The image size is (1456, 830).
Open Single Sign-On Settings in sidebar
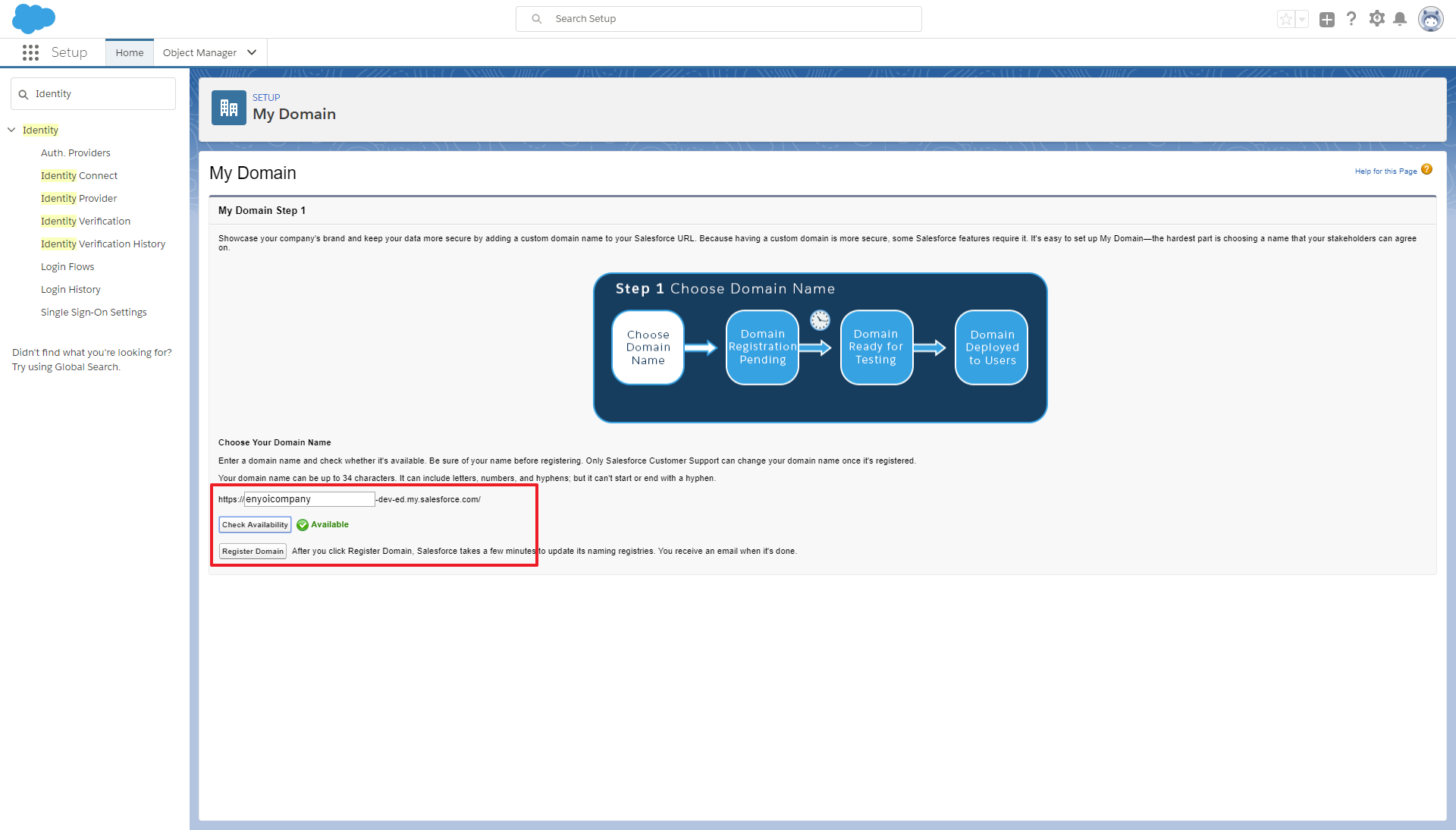94,312
